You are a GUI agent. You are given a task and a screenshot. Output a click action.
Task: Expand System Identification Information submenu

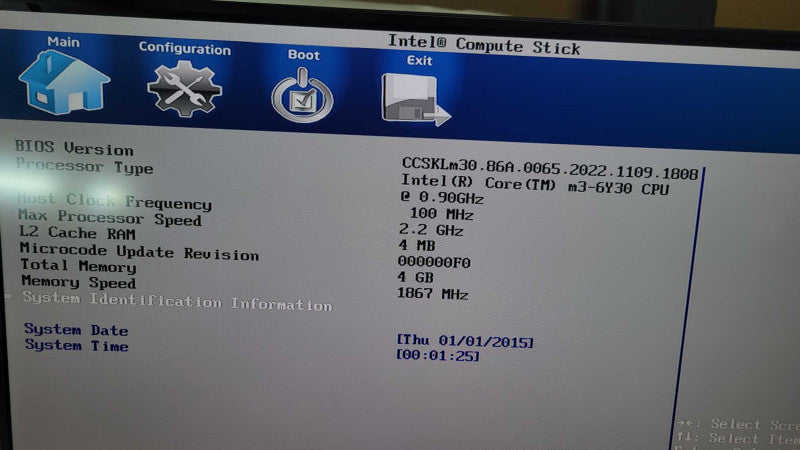tap(177, 301)
